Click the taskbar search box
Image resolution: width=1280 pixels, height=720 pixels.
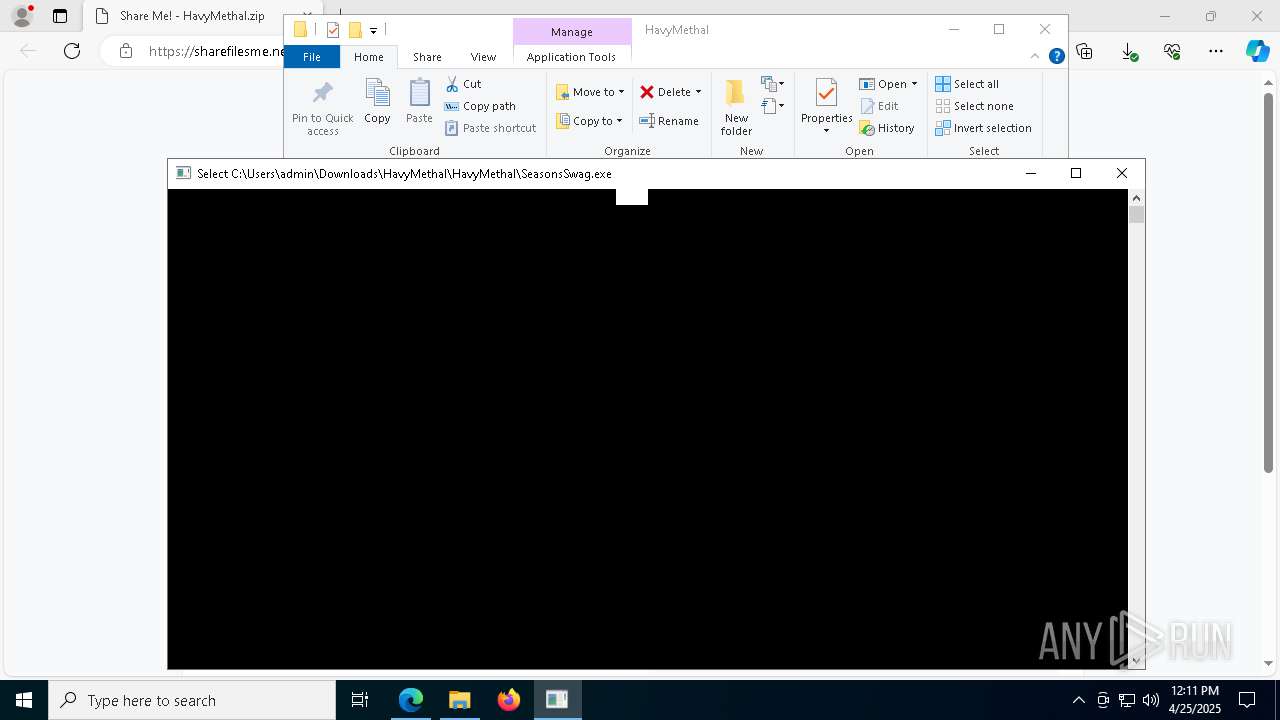pos(192,700)
